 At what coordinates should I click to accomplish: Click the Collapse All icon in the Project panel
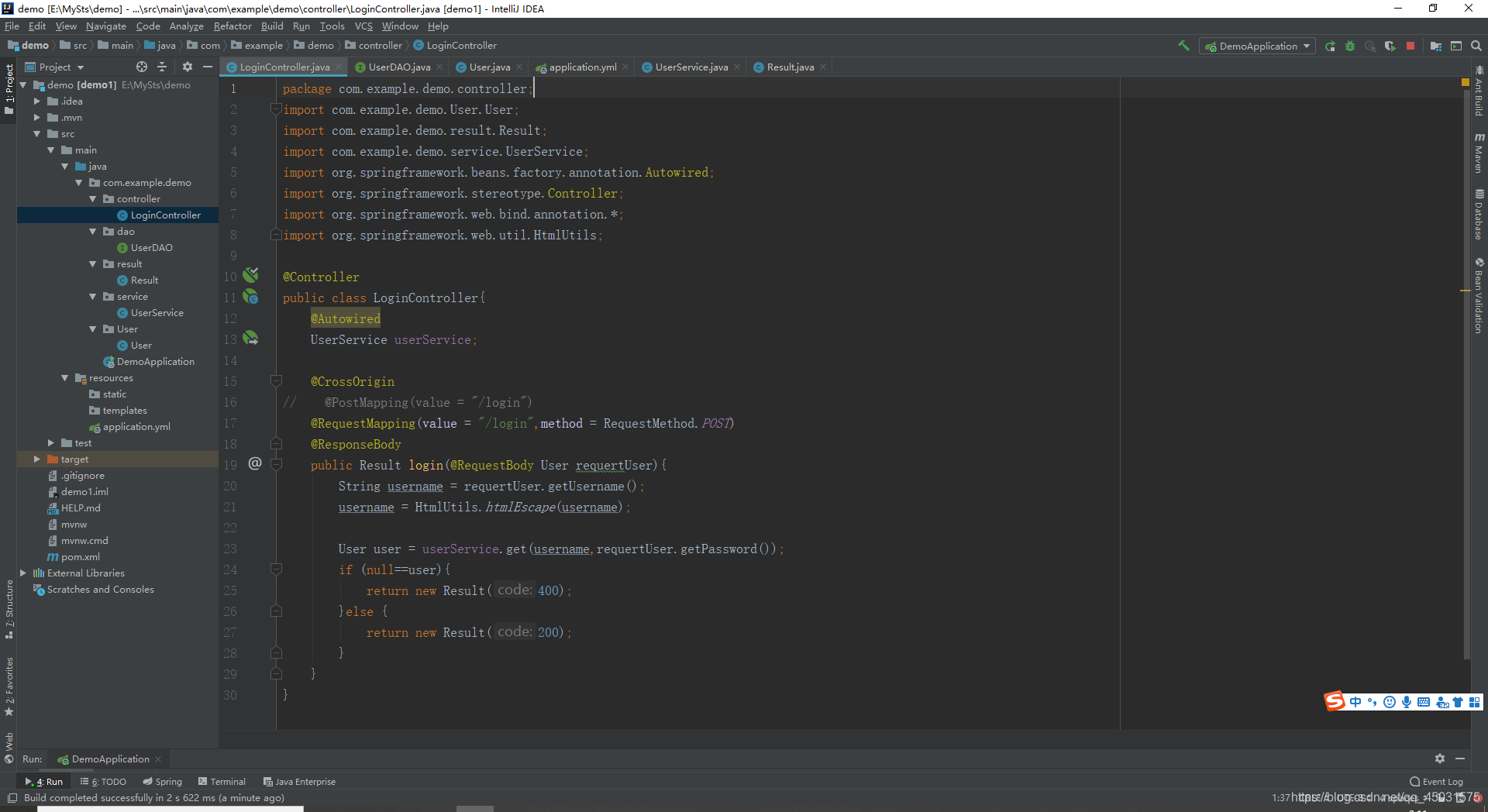point(162,67)
